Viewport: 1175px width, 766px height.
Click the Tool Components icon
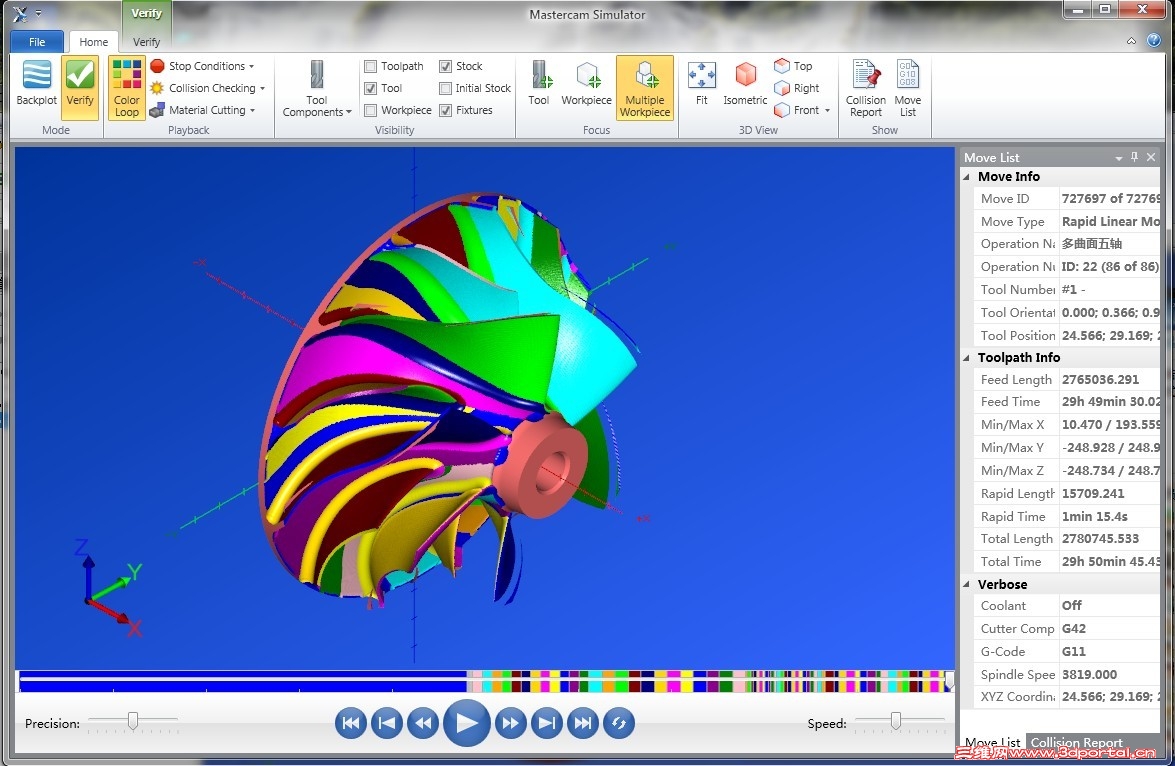click(x=317, y=75)
